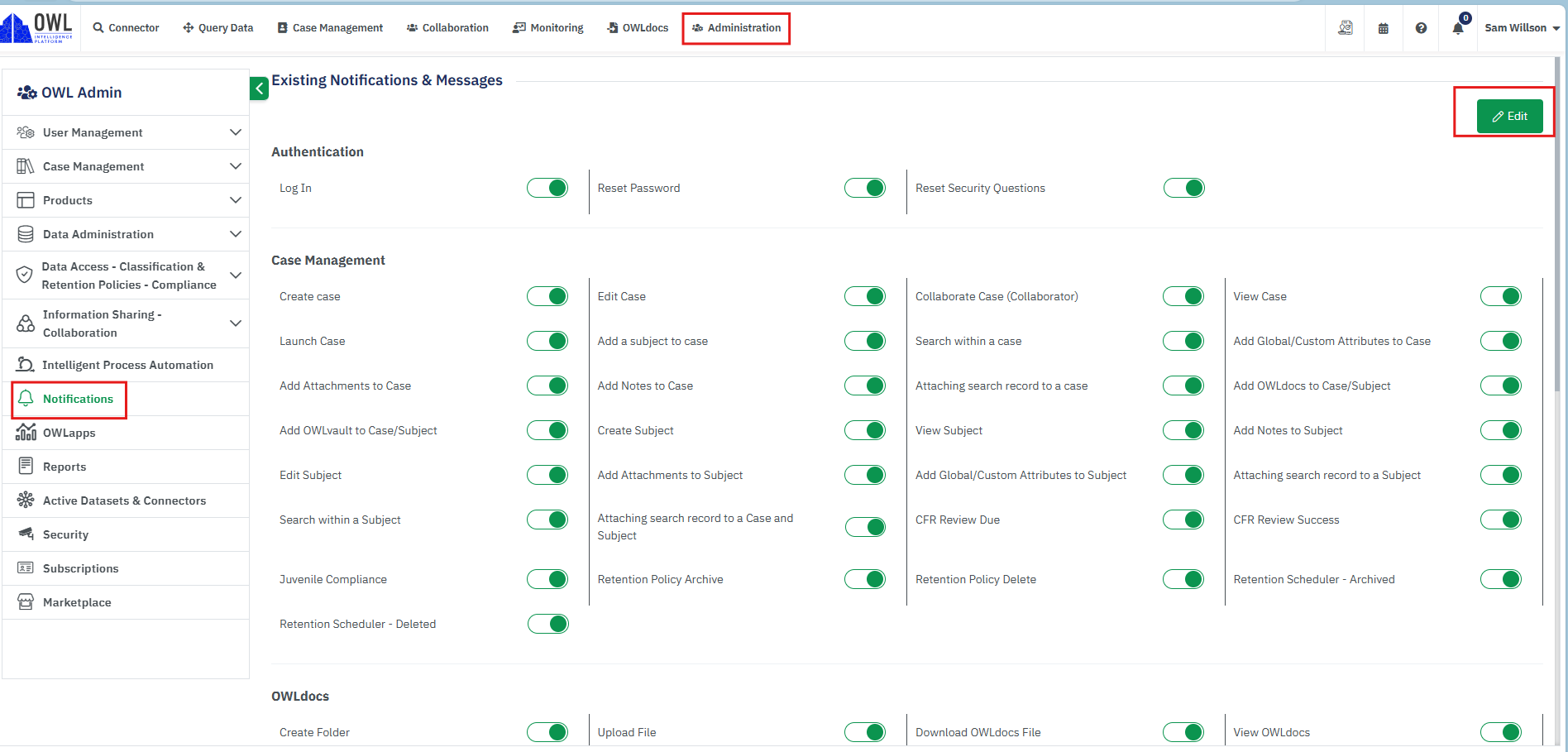Image resolution: width=1568 pixels, height=752 pixels.
Task: Open the Administration menu
Action: point(736,28)
